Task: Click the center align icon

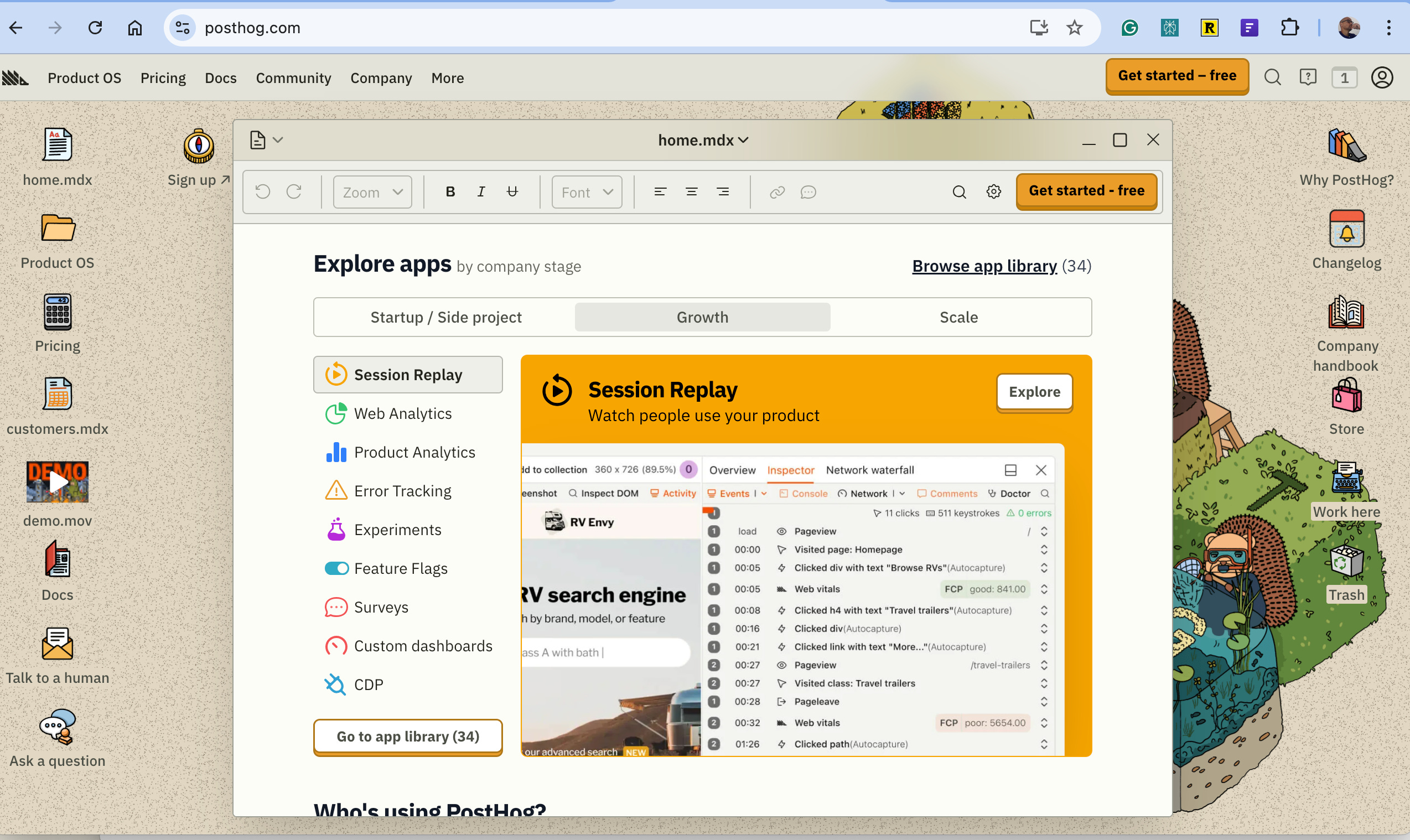Action: pos(691,192)
